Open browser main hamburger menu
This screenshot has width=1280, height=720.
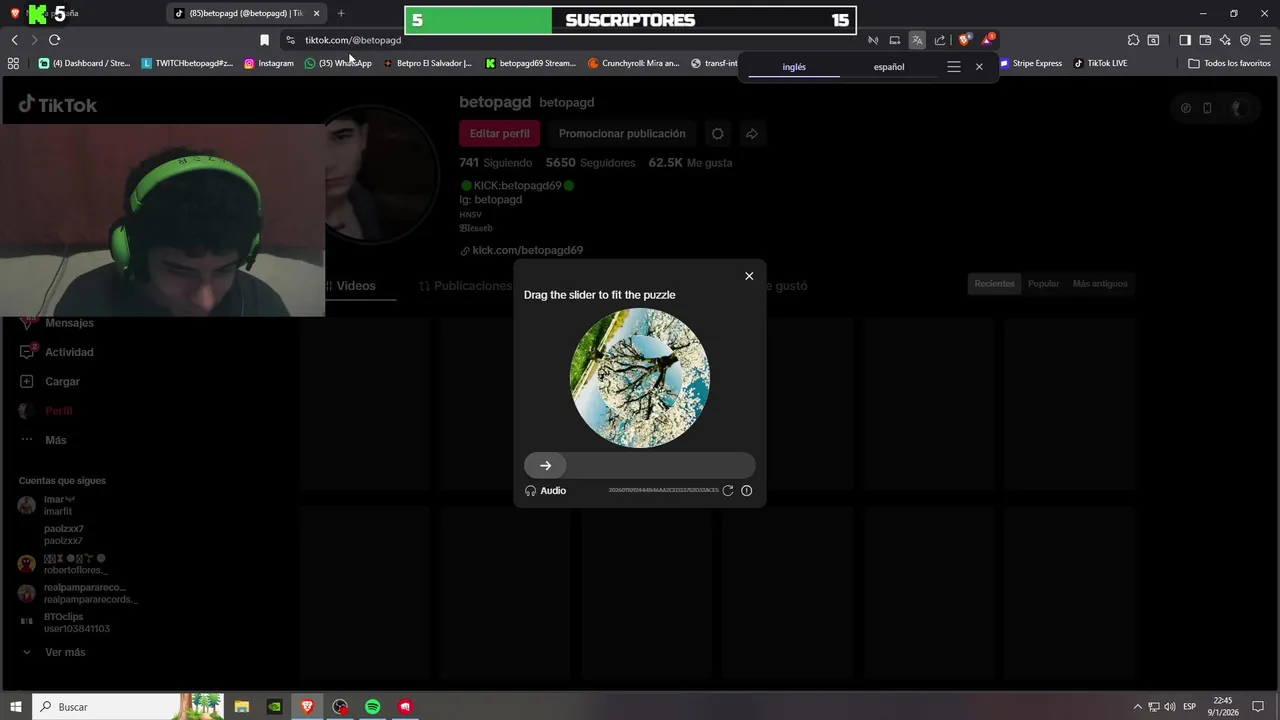click(1265, 40)
